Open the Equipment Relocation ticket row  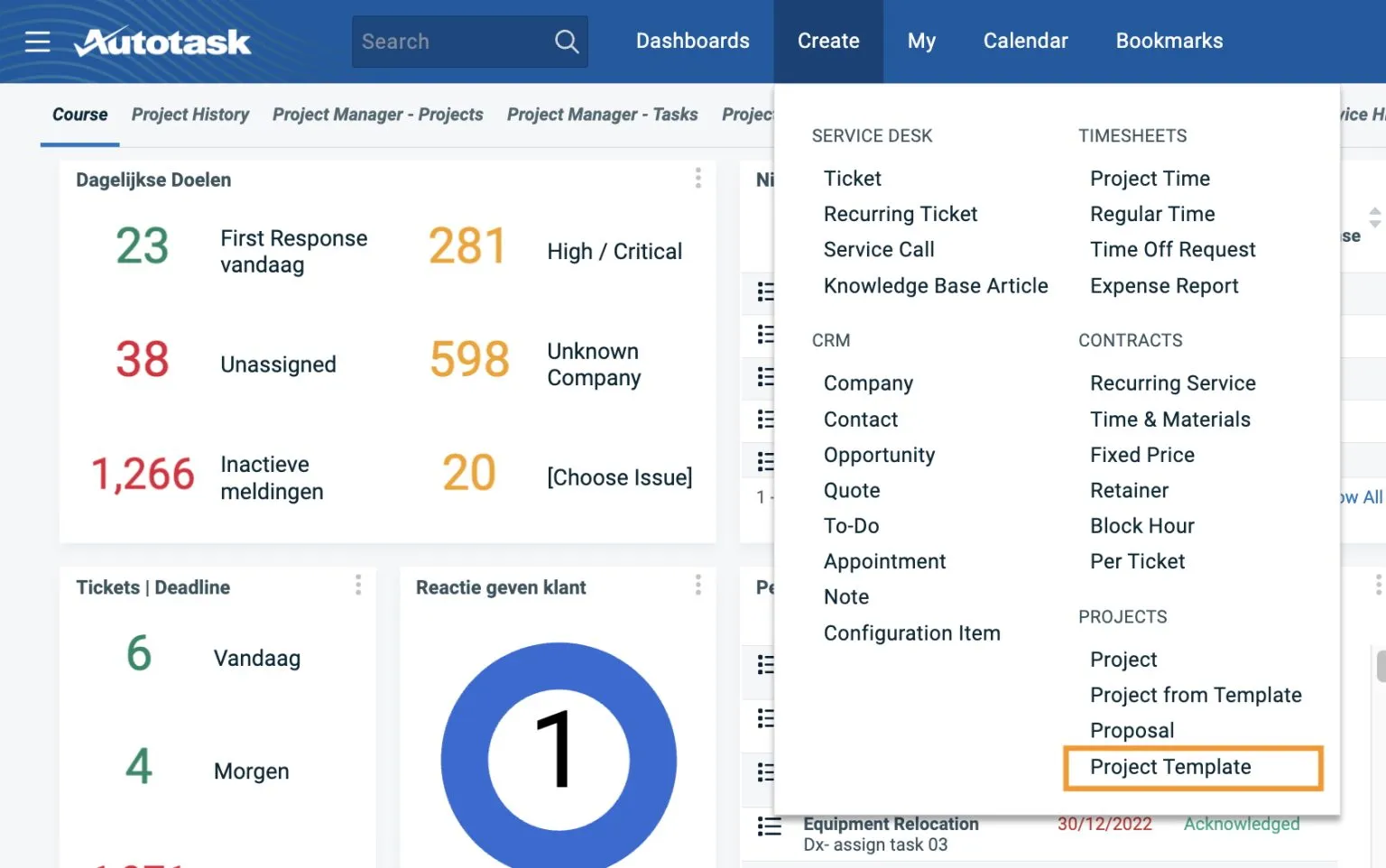tap(892, 824)
